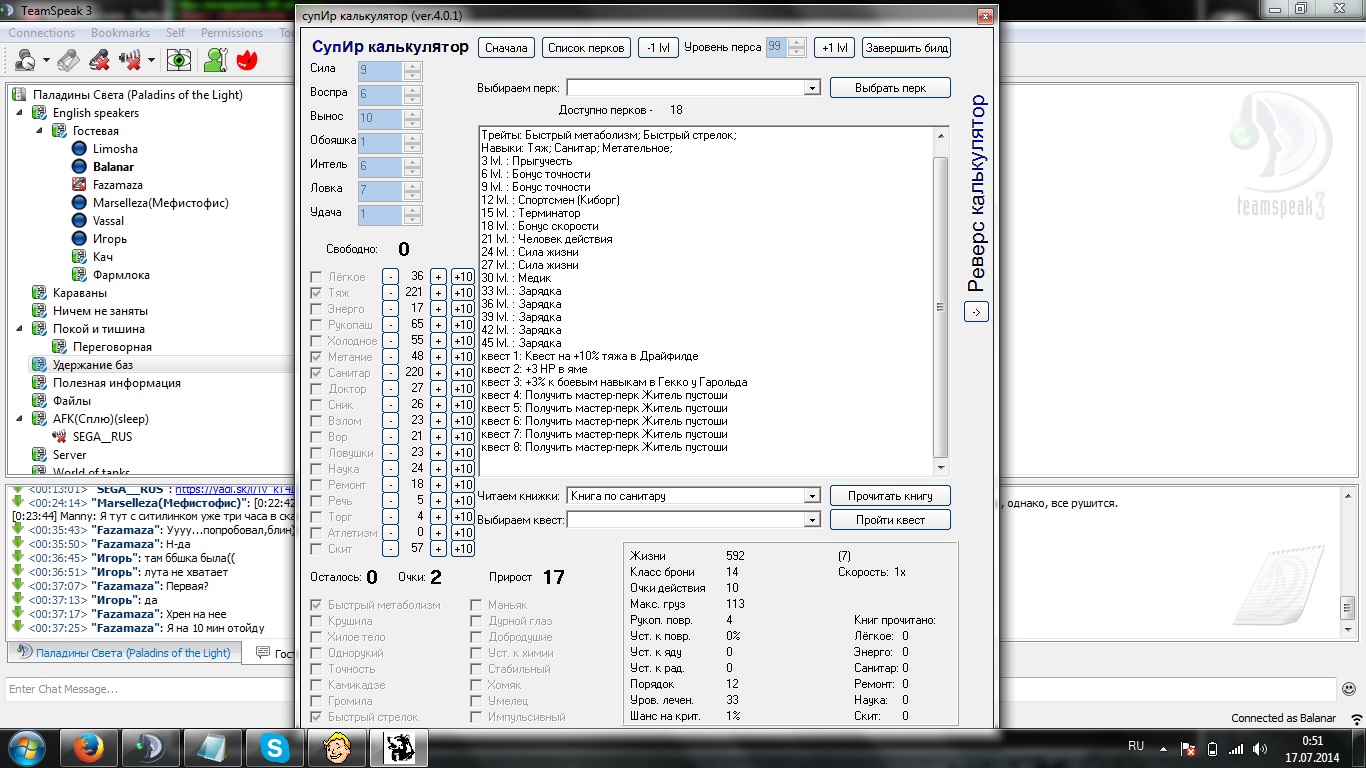The width and height of the screenshot is (1366, 768).
Task: Click the TeamSpeak taskbar icon
Action: pos(152,747)
